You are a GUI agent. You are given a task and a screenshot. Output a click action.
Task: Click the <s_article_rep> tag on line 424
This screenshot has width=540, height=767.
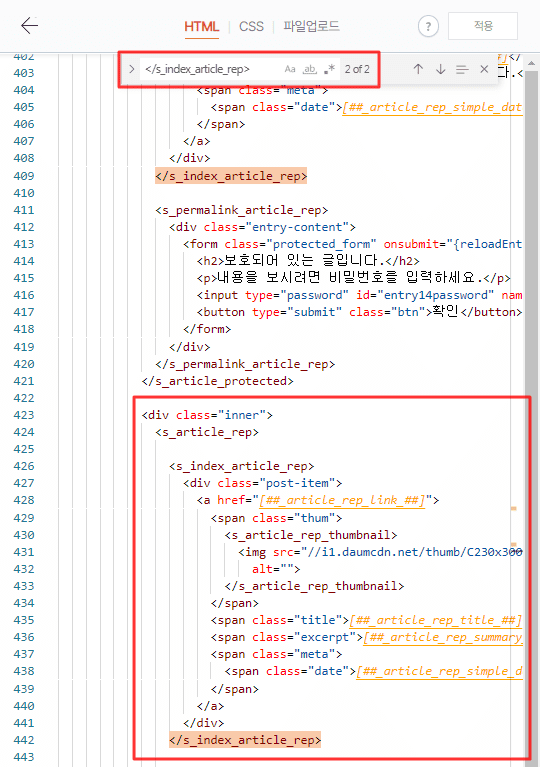(207, 432)
